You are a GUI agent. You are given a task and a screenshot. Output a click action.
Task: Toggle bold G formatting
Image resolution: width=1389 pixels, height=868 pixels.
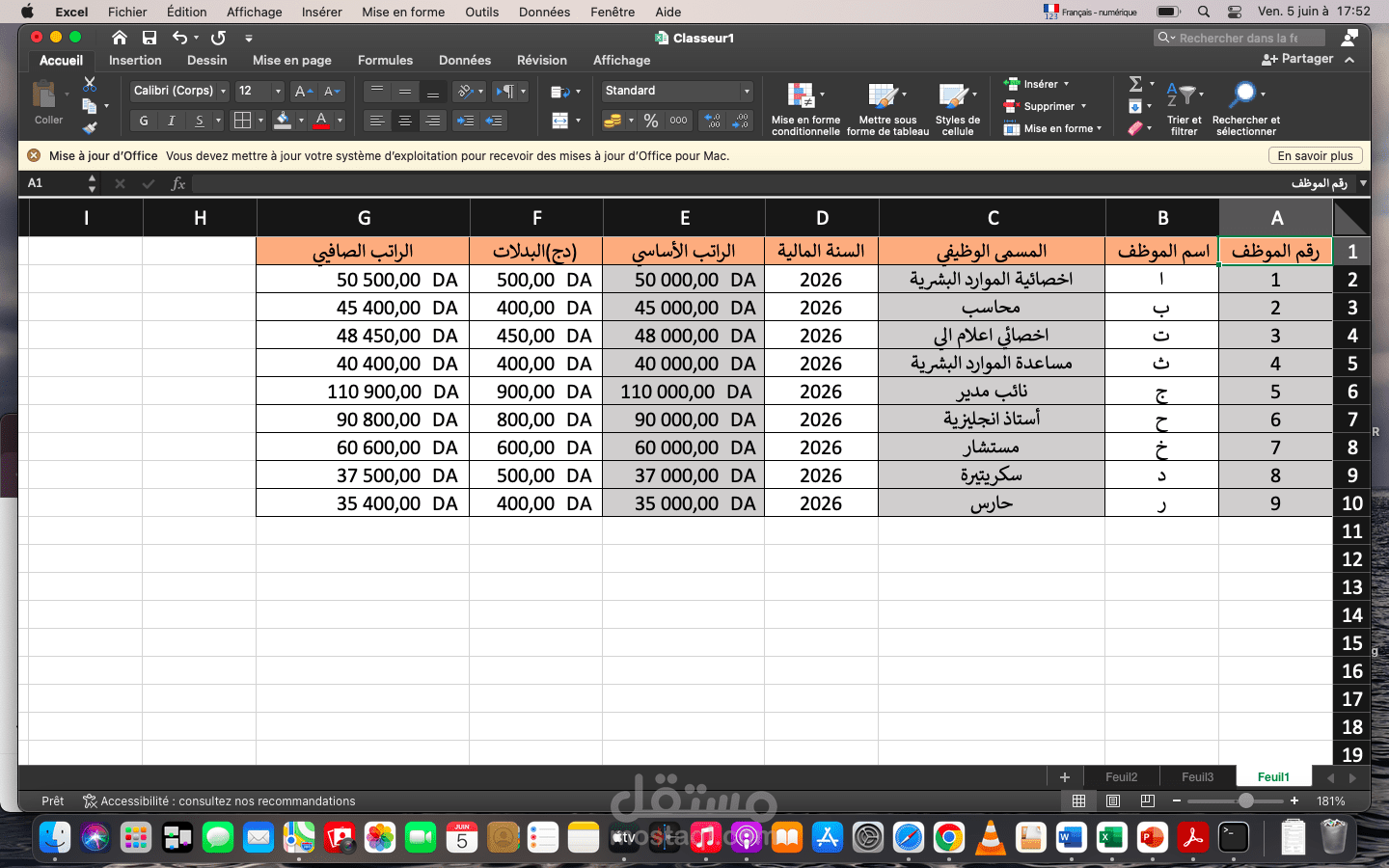point(144,121)
